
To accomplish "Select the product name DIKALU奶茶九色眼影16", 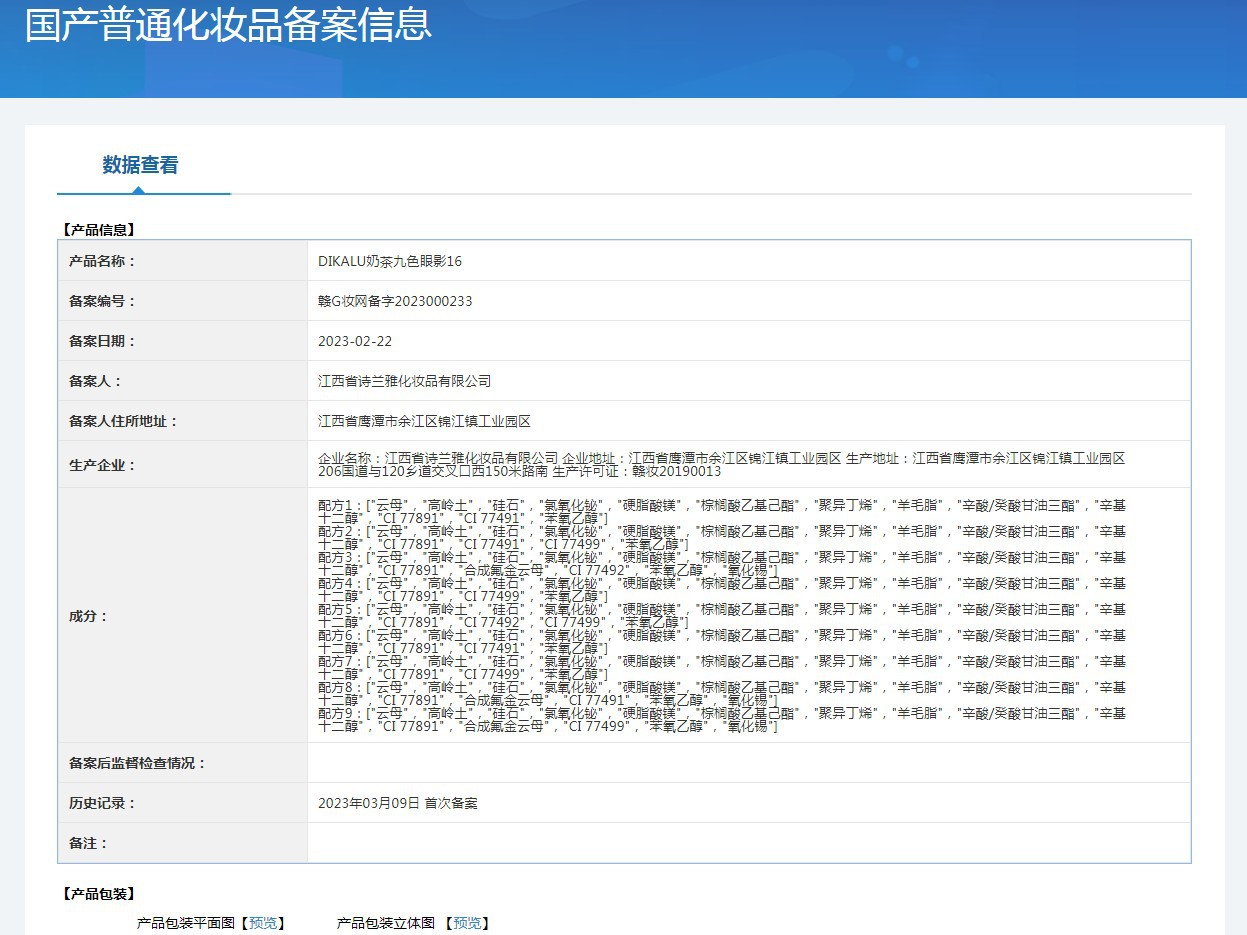I will pos(390,261).
